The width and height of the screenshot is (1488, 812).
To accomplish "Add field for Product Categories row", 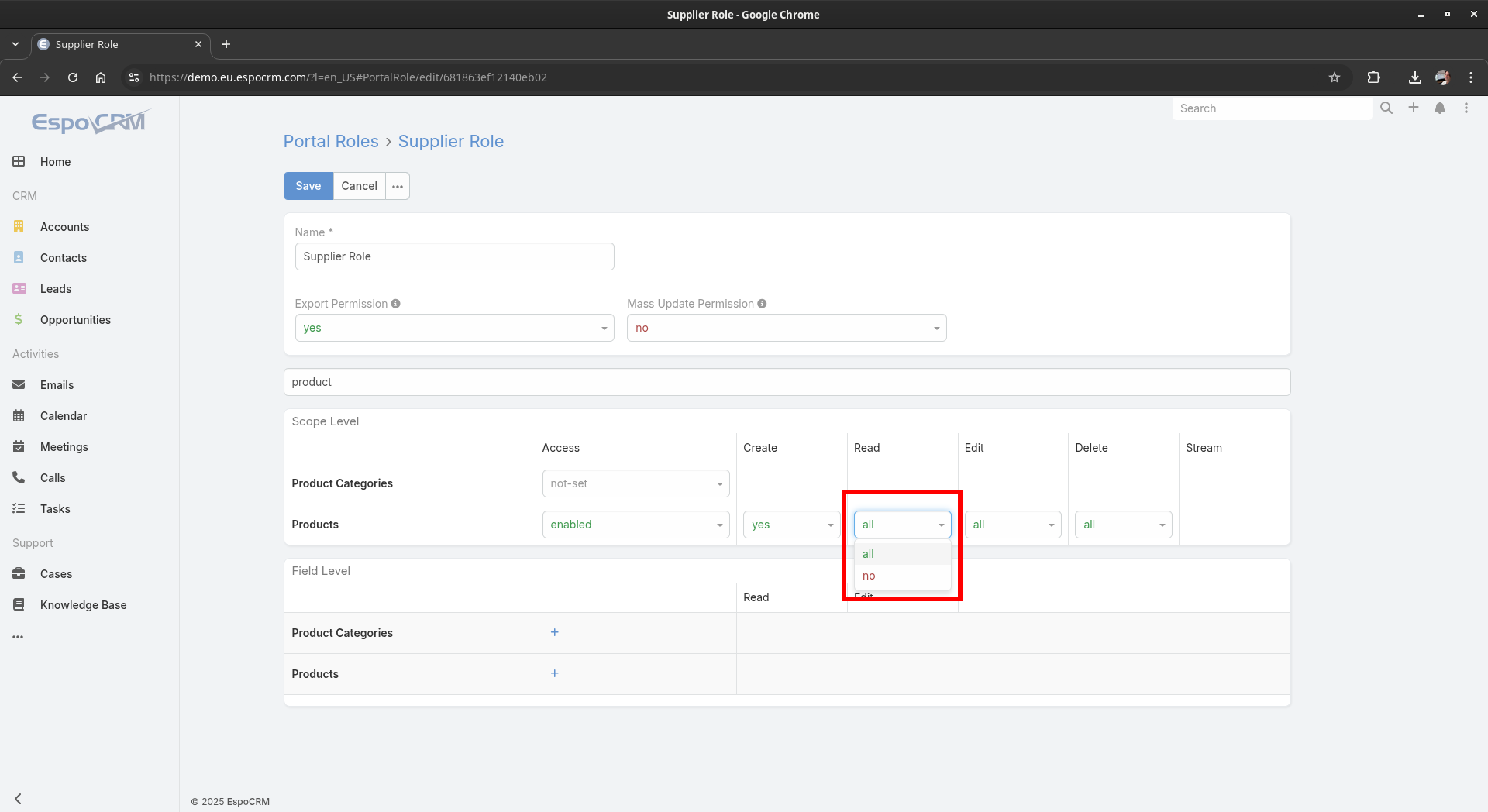I will pyautogui.click(x=554, y=632).
